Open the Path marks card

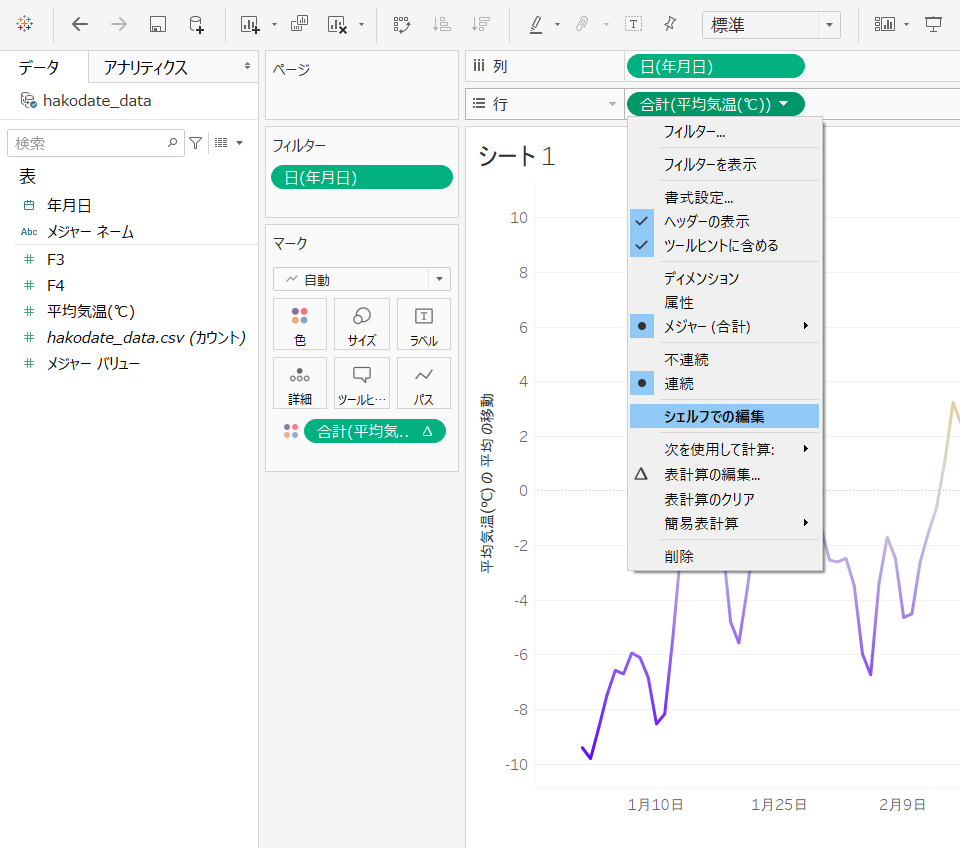(424, 383)
